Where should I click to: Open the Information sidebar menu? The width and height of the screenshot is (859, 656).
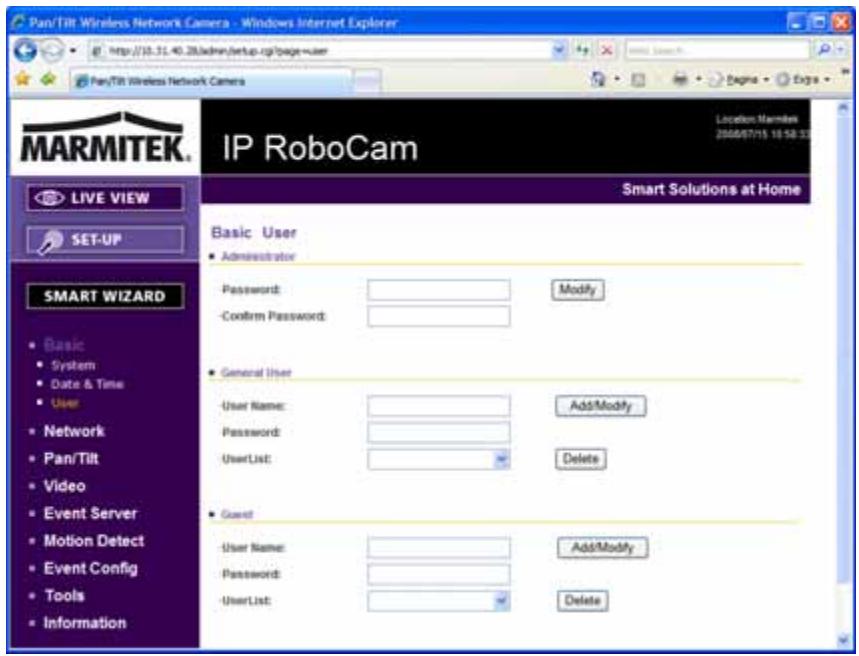pos(85,623)
